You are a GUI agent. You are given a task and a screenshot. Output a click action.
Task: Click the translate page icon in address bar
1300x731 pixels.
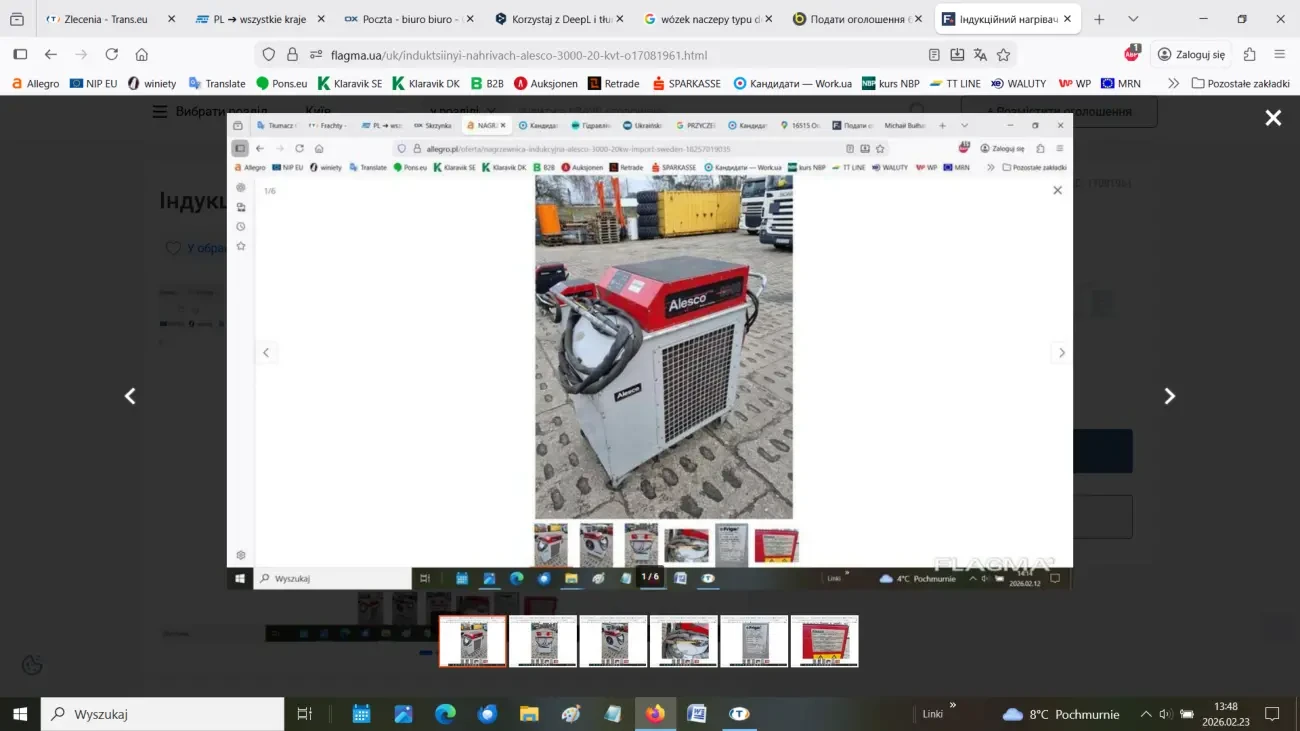[980, 55]
